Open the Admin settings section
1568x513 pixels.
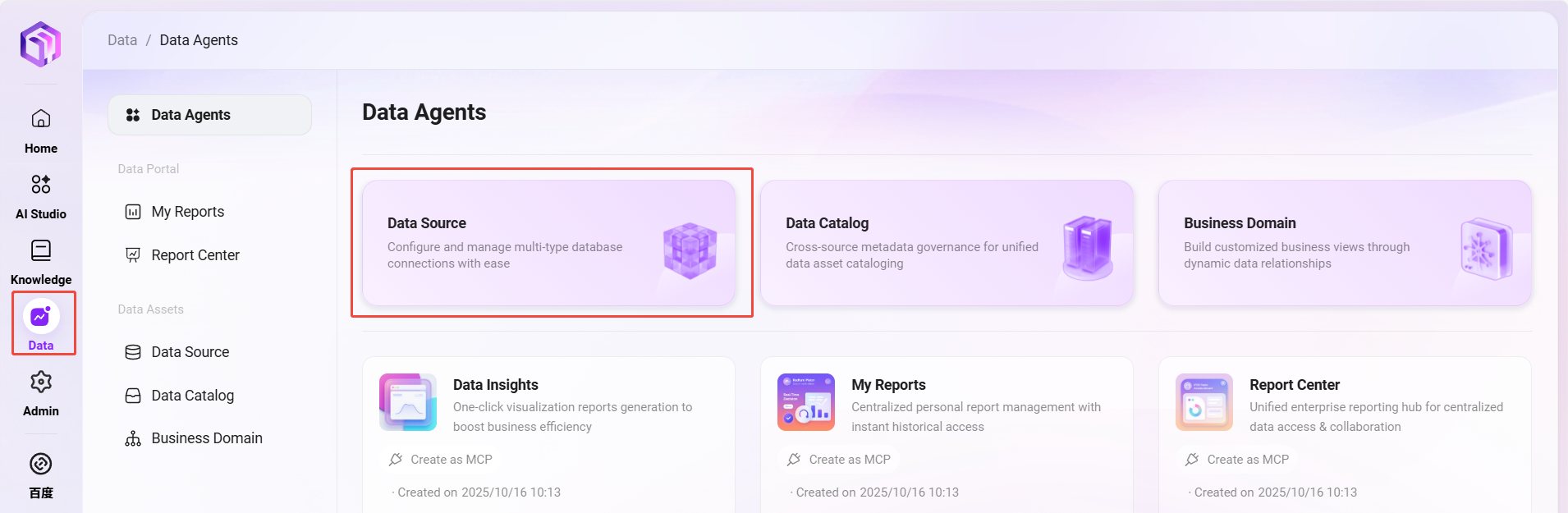point(41,392)
